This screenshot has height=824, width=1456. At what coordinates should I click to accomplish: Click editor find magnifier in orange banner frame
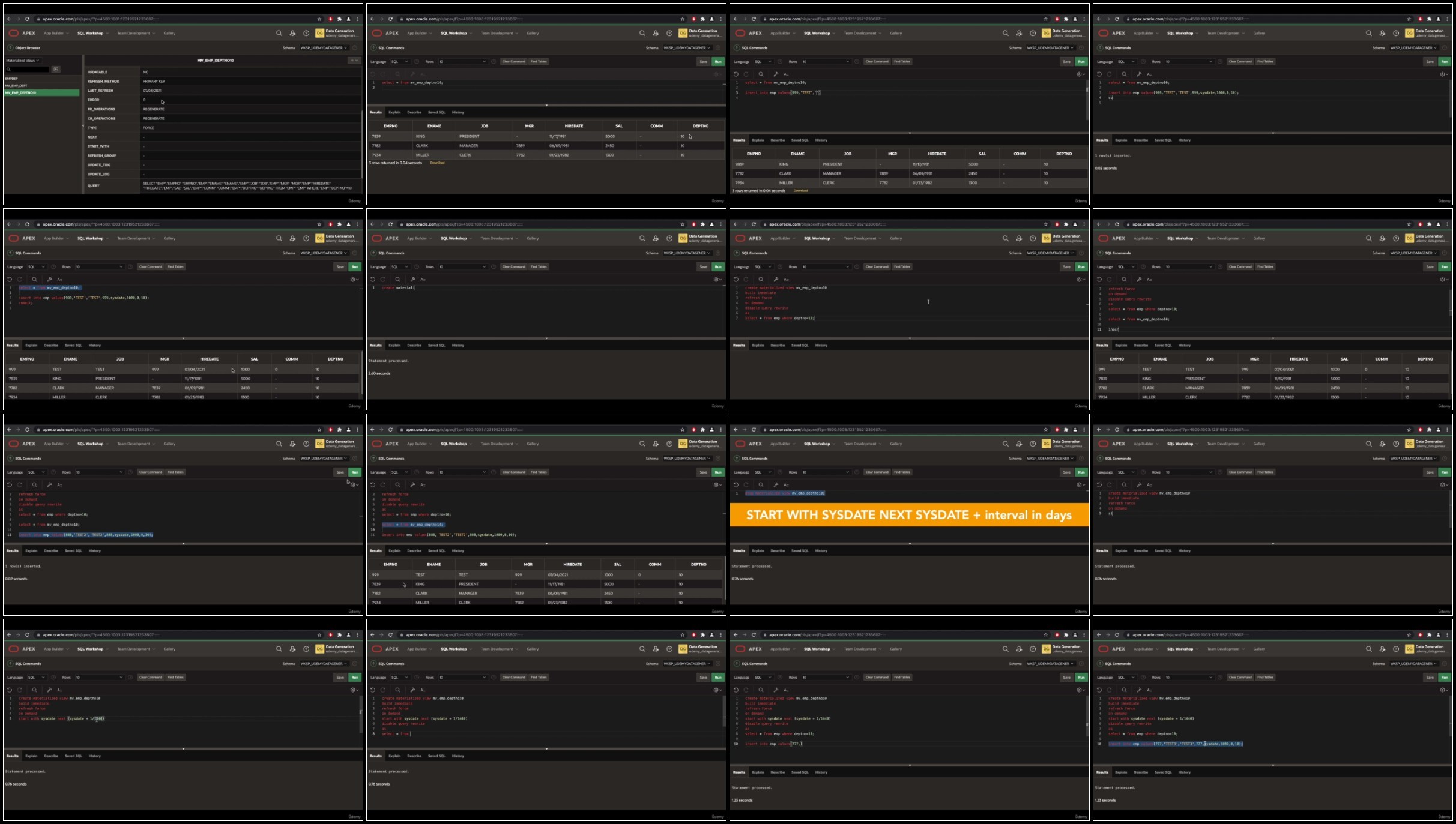[x=761, y=484]
